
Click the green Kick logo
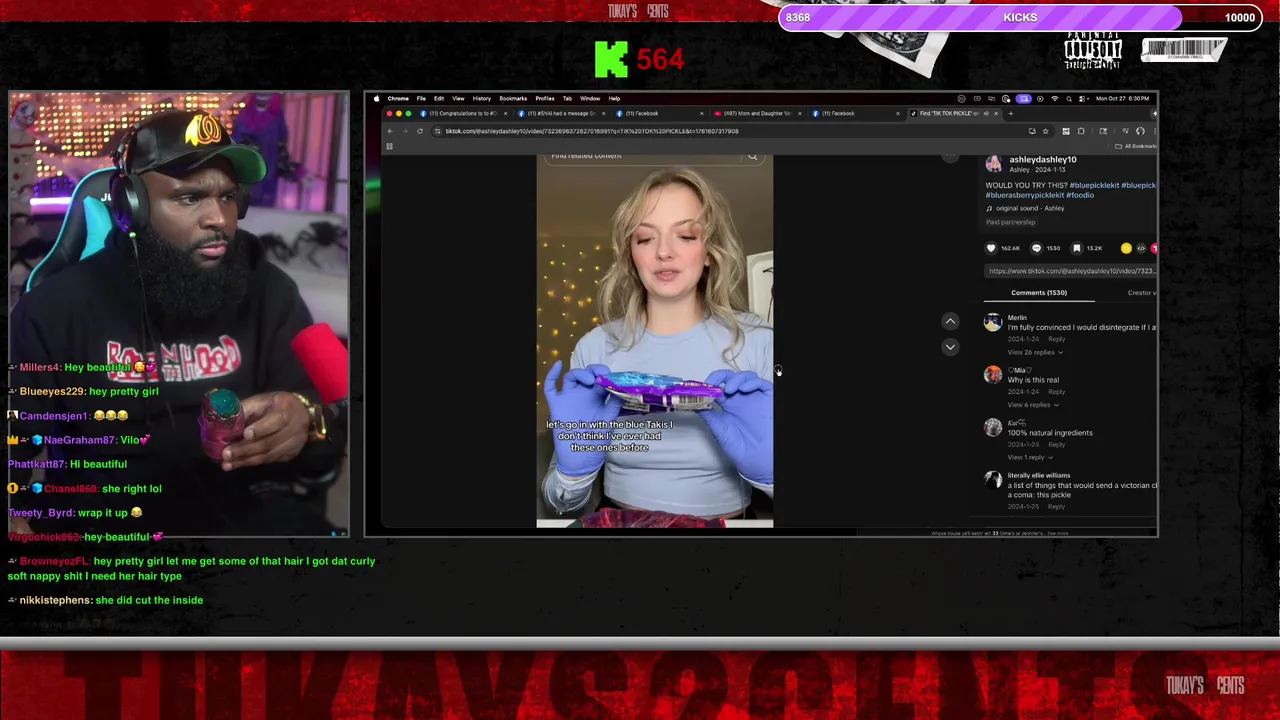pos(611,59)
